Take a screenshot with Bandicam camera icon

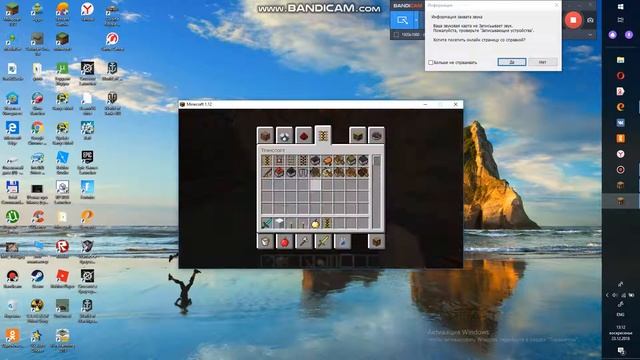(x=590, y=20)
